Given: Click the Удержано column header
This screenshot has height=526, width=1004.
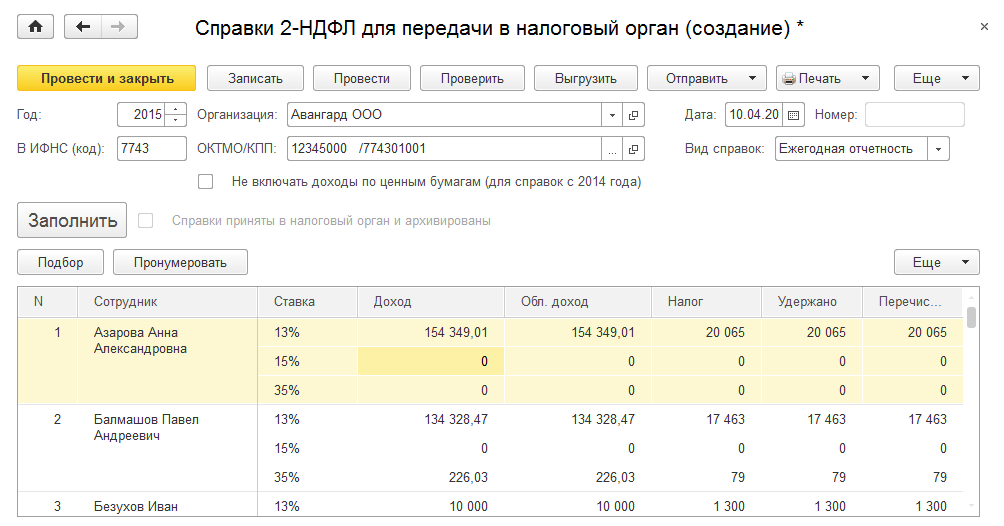Looking at the screenshot, I should pos(812,302).
